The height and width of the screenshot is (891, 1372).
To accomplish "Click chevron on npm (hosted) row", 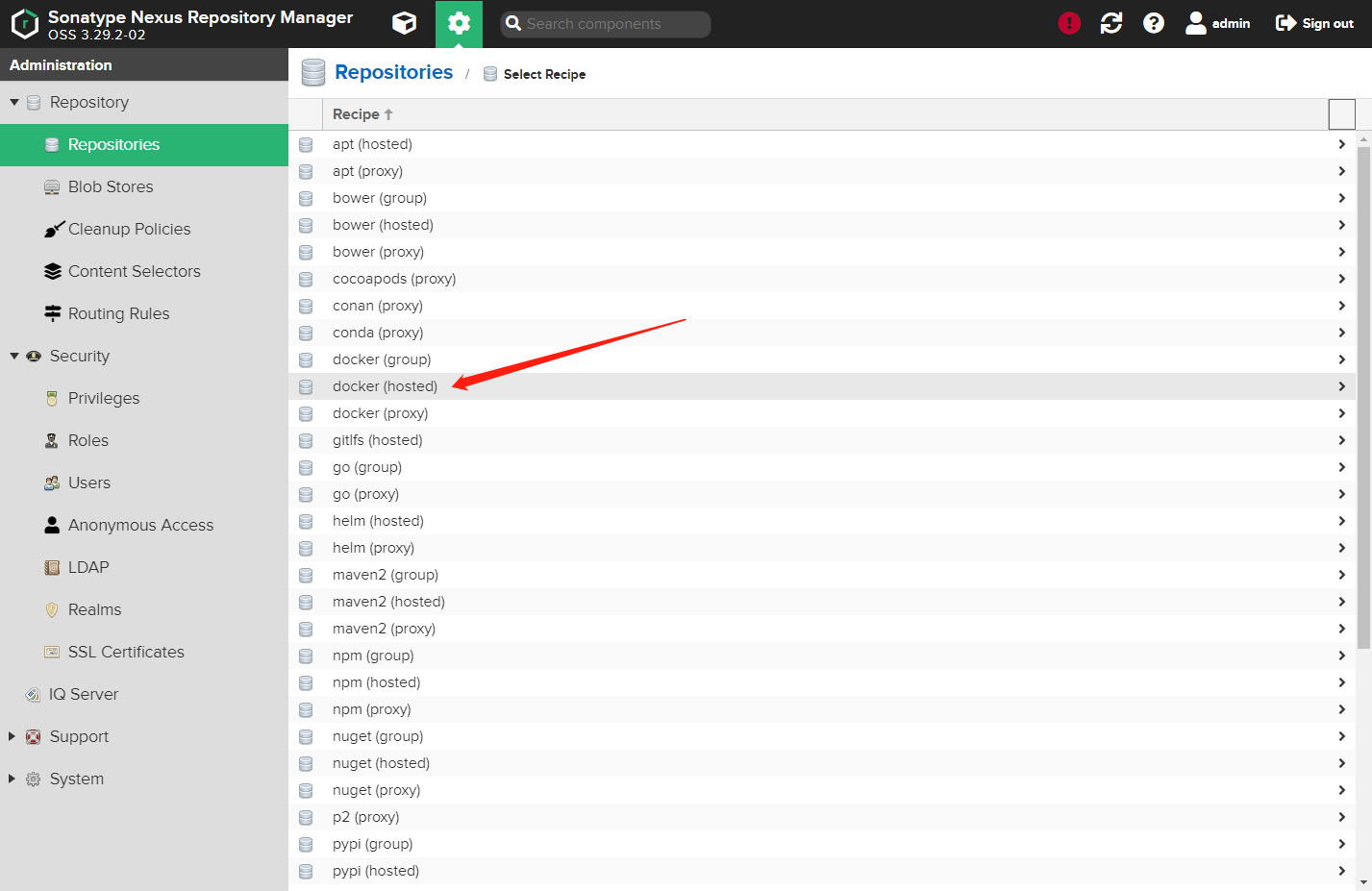I will click(1341, 682).
